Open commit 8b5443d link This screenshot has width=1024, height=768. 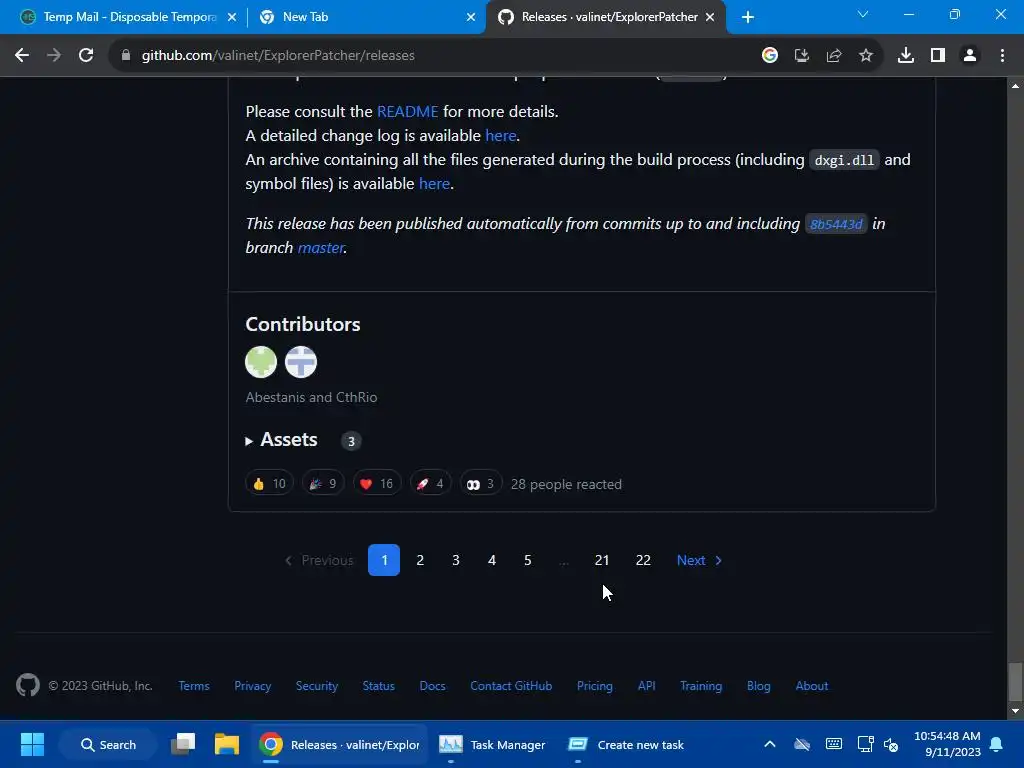836,224
